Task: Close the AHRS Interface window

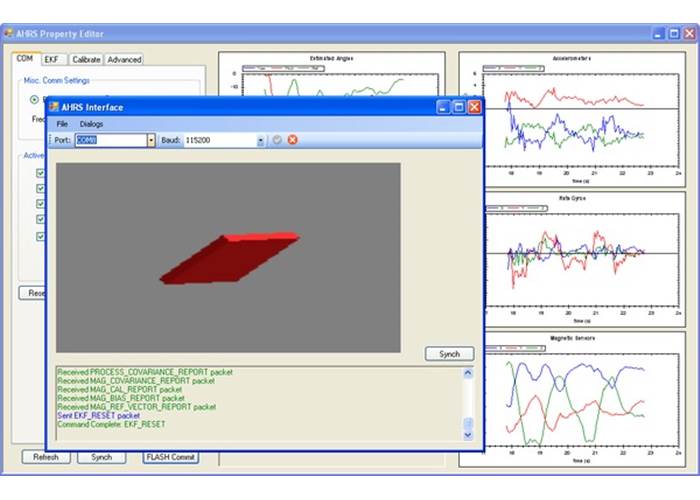Action: click(x=475, y=106)
